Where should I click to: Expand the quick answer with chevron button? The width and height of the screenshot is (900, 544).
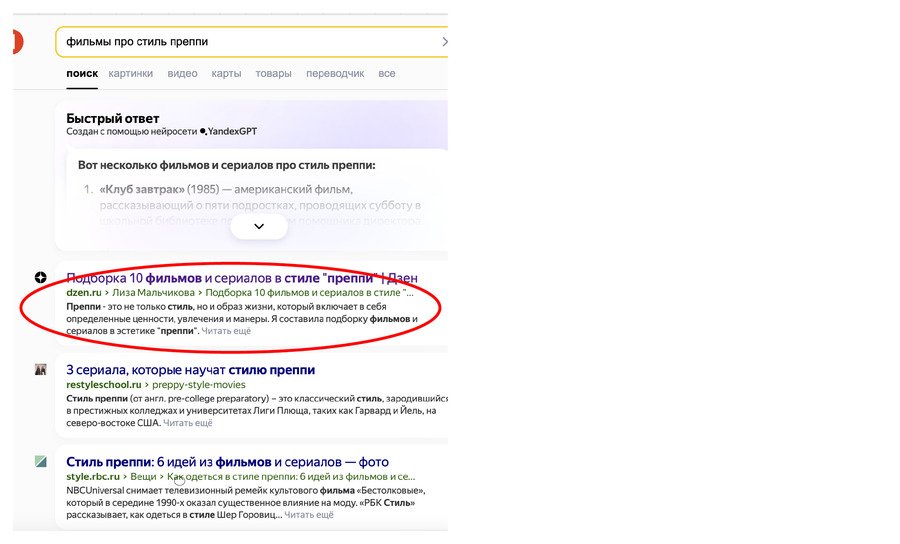pyautogui.click(x=259, y=226)
